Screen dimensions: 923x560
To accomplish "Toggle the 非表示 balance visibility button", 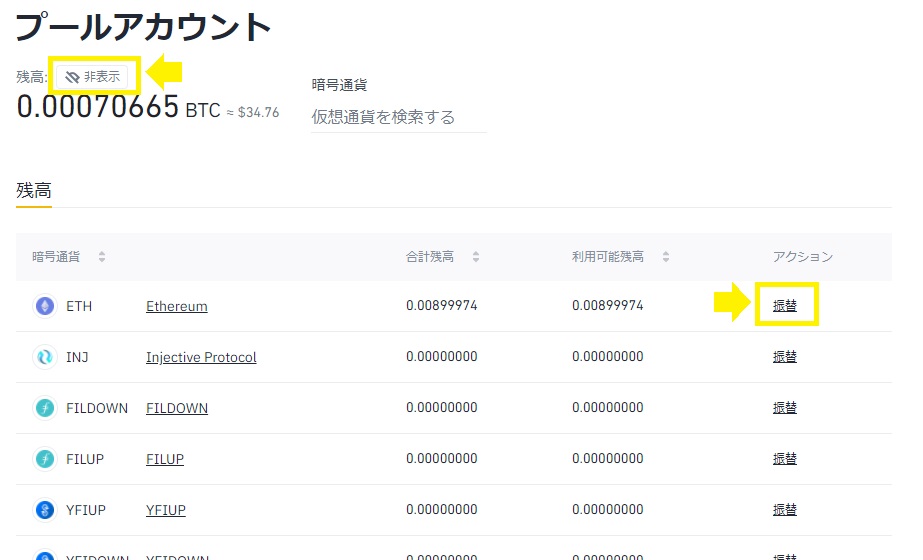I will [92, 77].
